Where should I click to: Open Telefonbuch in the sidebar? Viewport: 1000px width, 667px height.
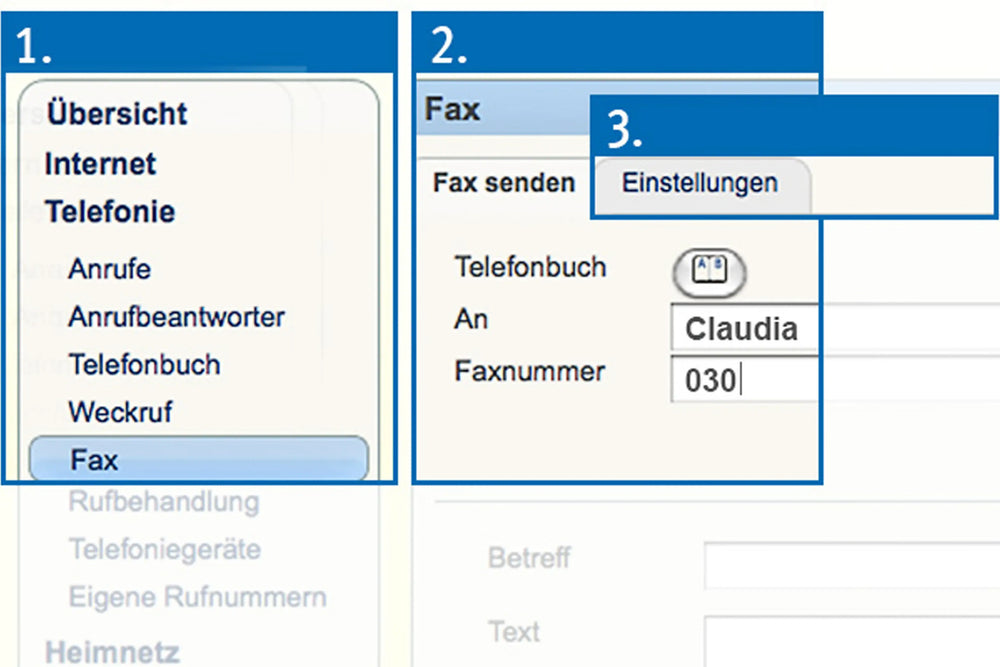(x=144, y=364)
